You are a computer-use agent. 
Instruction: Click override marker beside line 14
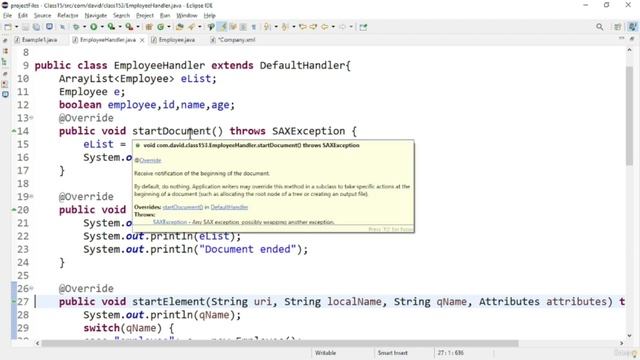click(x=14, y=131)
